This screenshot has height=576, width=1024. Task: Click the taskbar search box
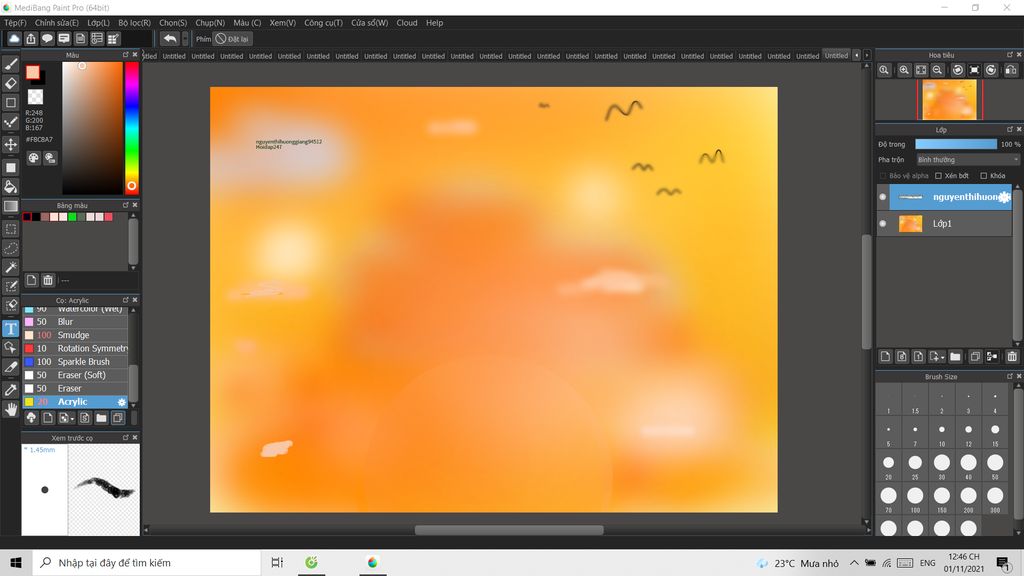coord(146,562)
